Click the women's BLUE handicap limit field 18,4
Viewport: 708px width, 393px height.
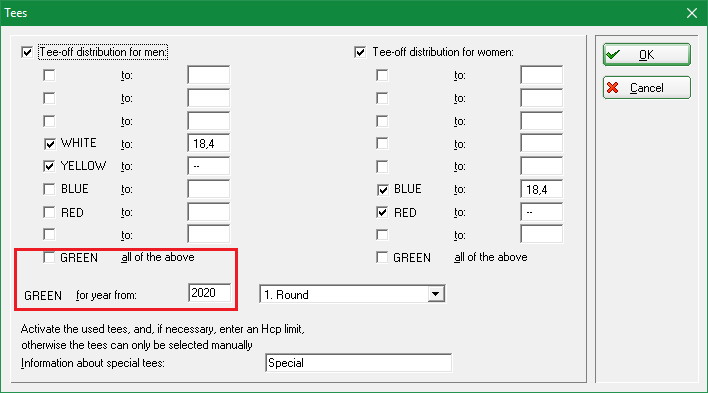[x=541, y=189]
